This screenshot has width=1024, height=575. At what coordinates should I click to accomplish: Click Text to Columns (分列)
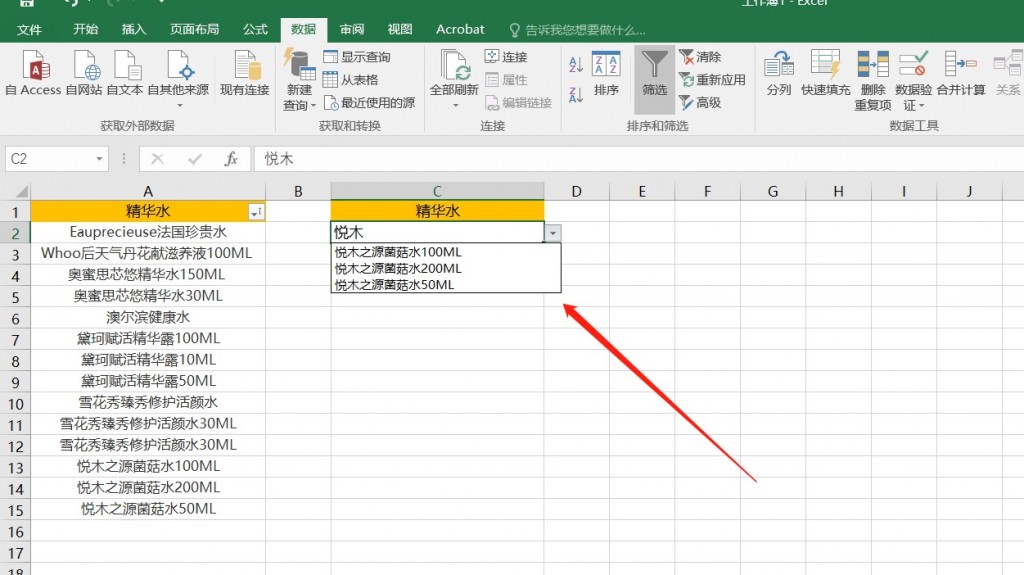[x=779, y=73]
